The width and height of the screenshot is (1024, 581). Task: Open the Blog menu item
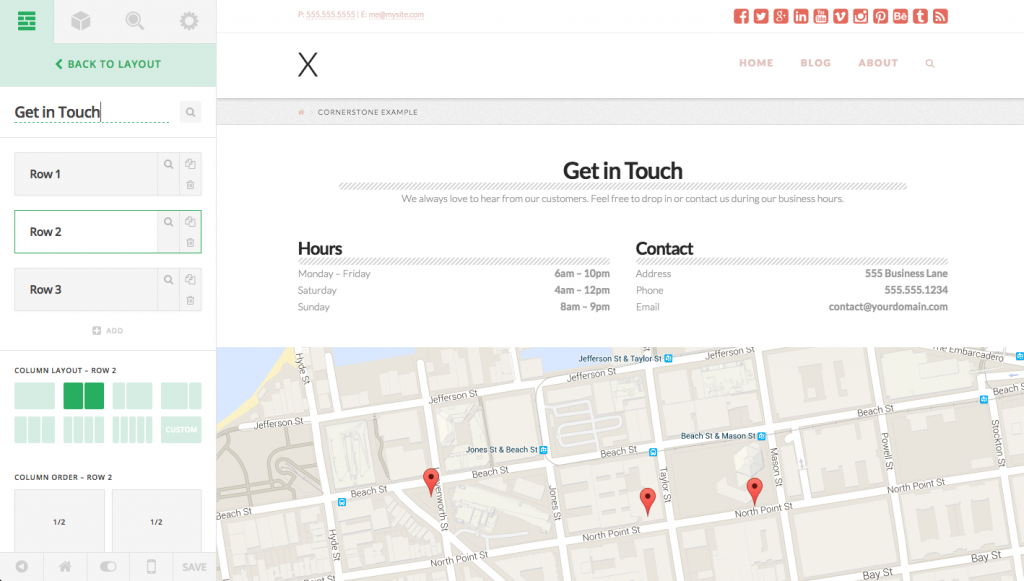click(816, 63)
